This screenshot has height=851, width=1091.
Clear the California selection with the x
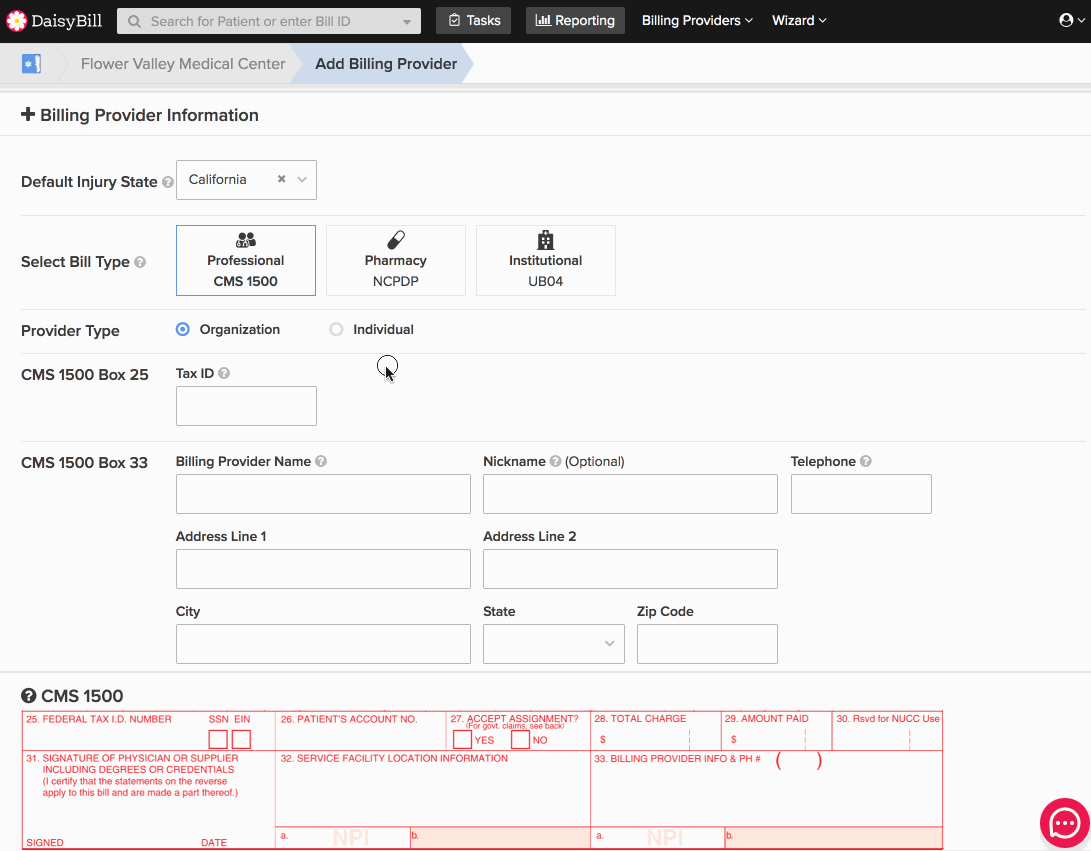(282, 179)
